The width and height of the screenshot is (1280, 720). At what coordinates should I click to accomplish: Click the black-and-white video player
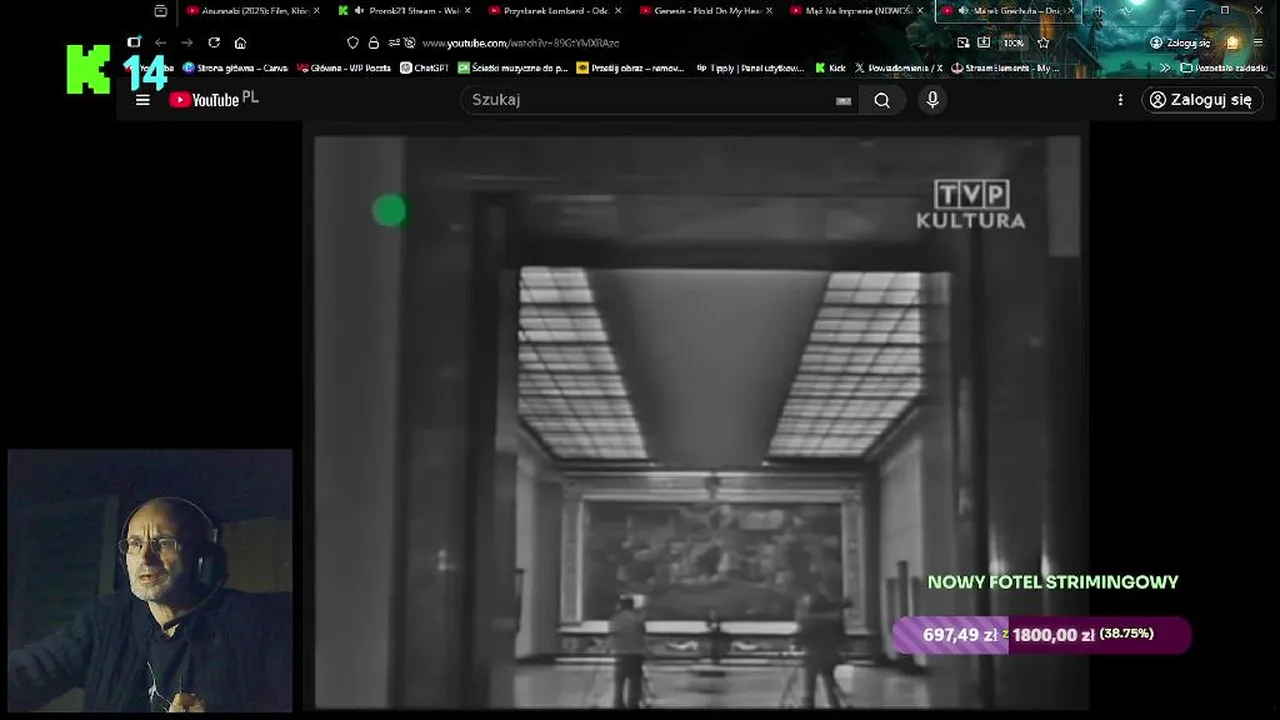tap(697, 422)
